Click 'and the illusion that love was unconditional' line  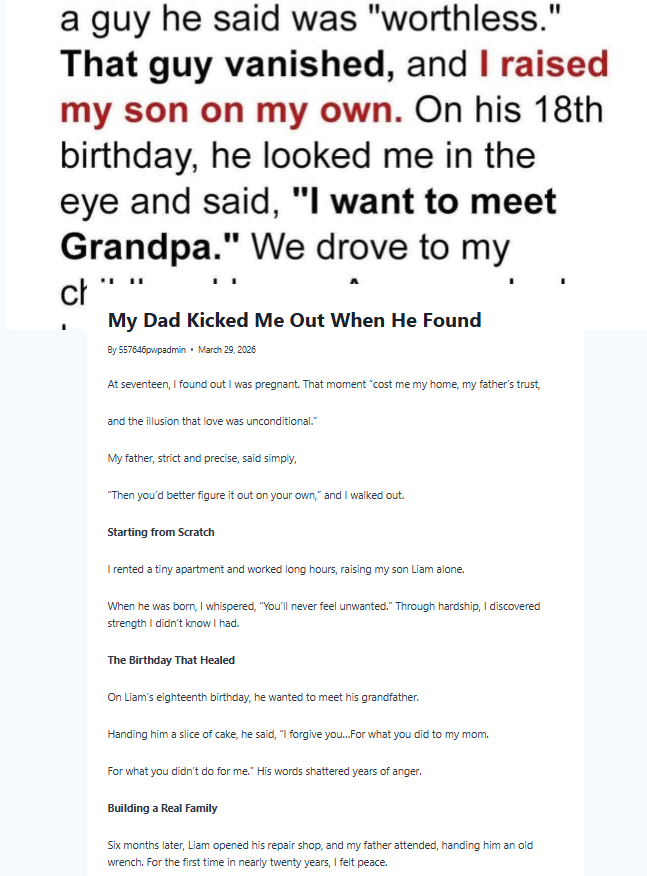(212, 421)
